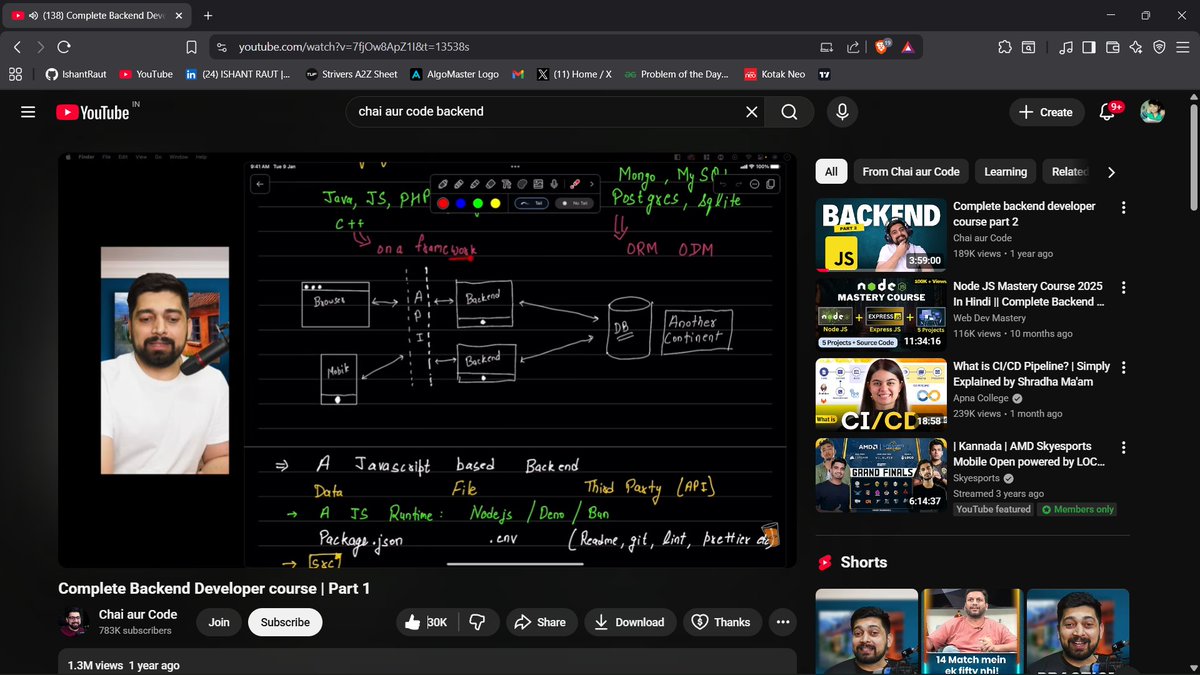Open more actions ellipsis under the video
This screenshot has width=1200, height=675.
[x=782, y=622]
